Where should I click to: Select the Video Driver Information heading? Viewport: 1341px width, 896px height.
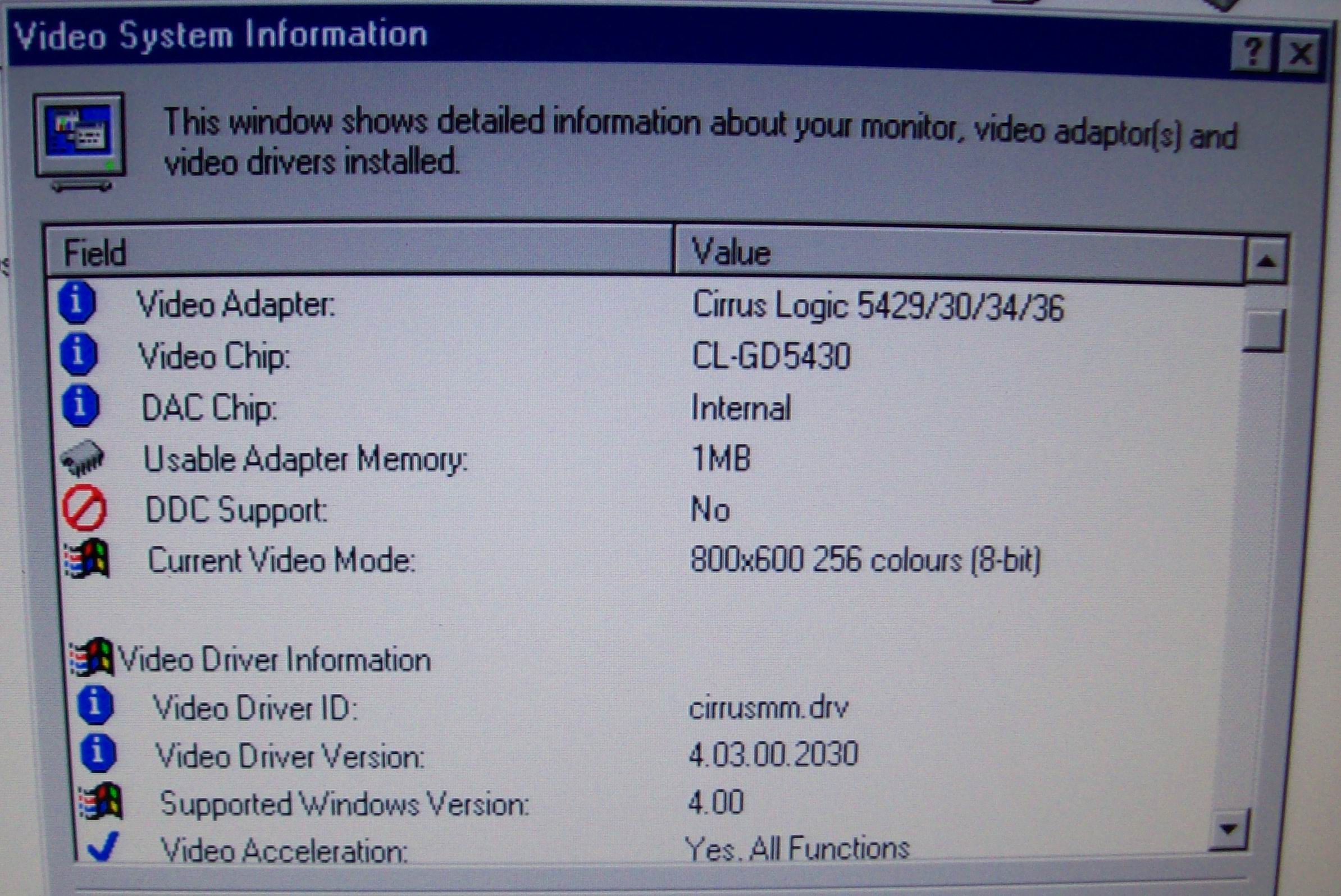[x=275, y=659]
